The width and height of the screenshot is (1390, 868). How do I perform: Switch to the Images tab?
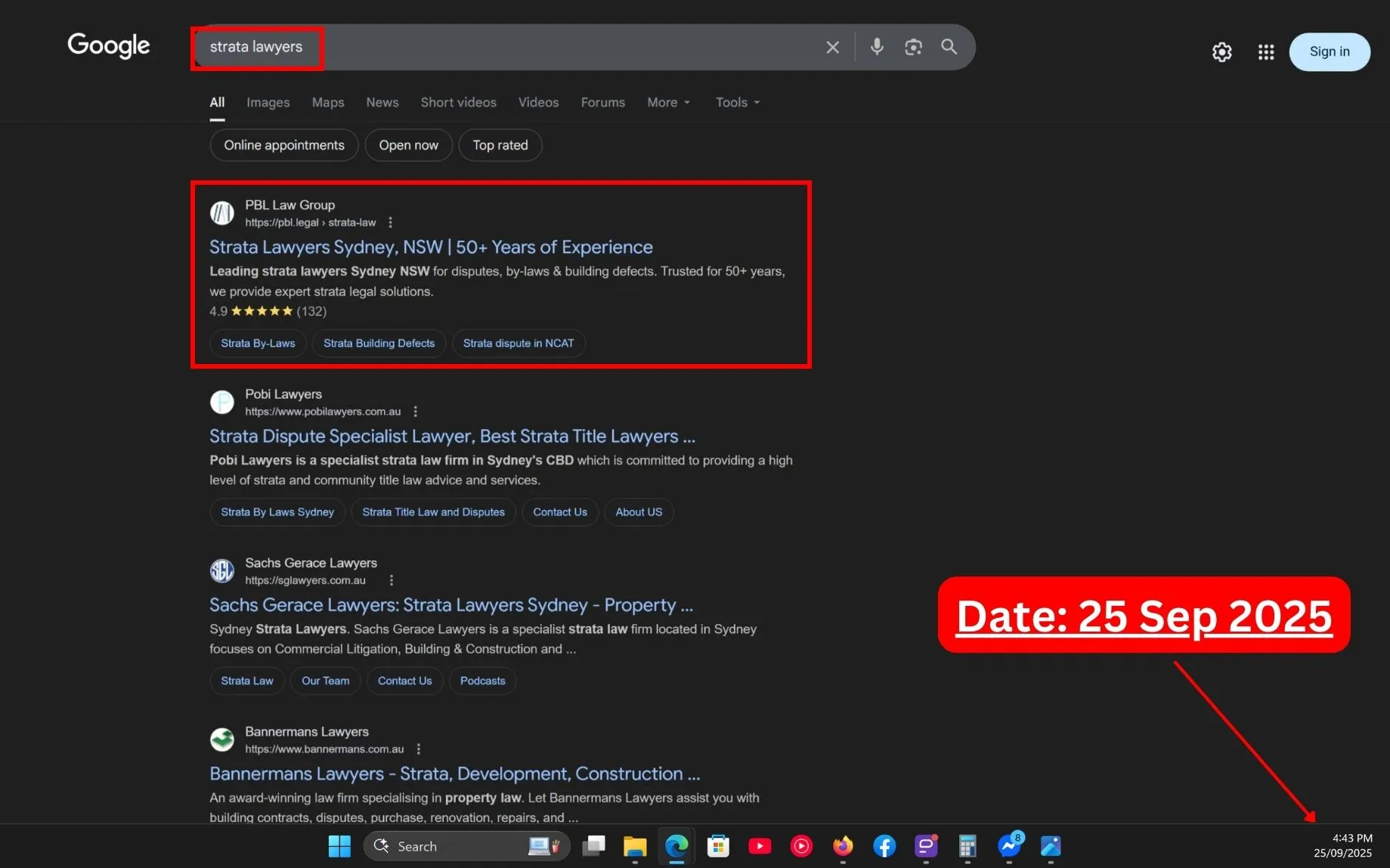pos(268,103)
